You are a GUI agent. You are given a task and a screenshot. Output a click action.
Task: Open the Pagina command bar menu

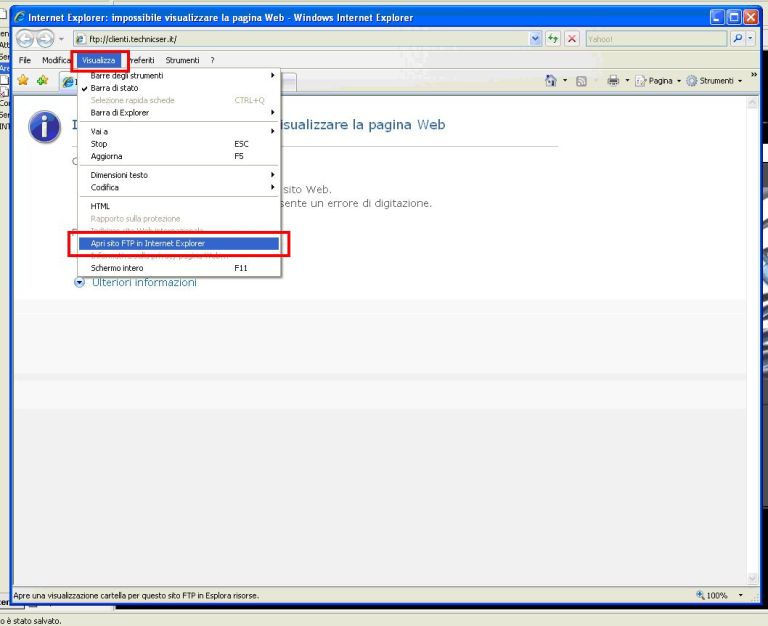(x=658, y=81)
